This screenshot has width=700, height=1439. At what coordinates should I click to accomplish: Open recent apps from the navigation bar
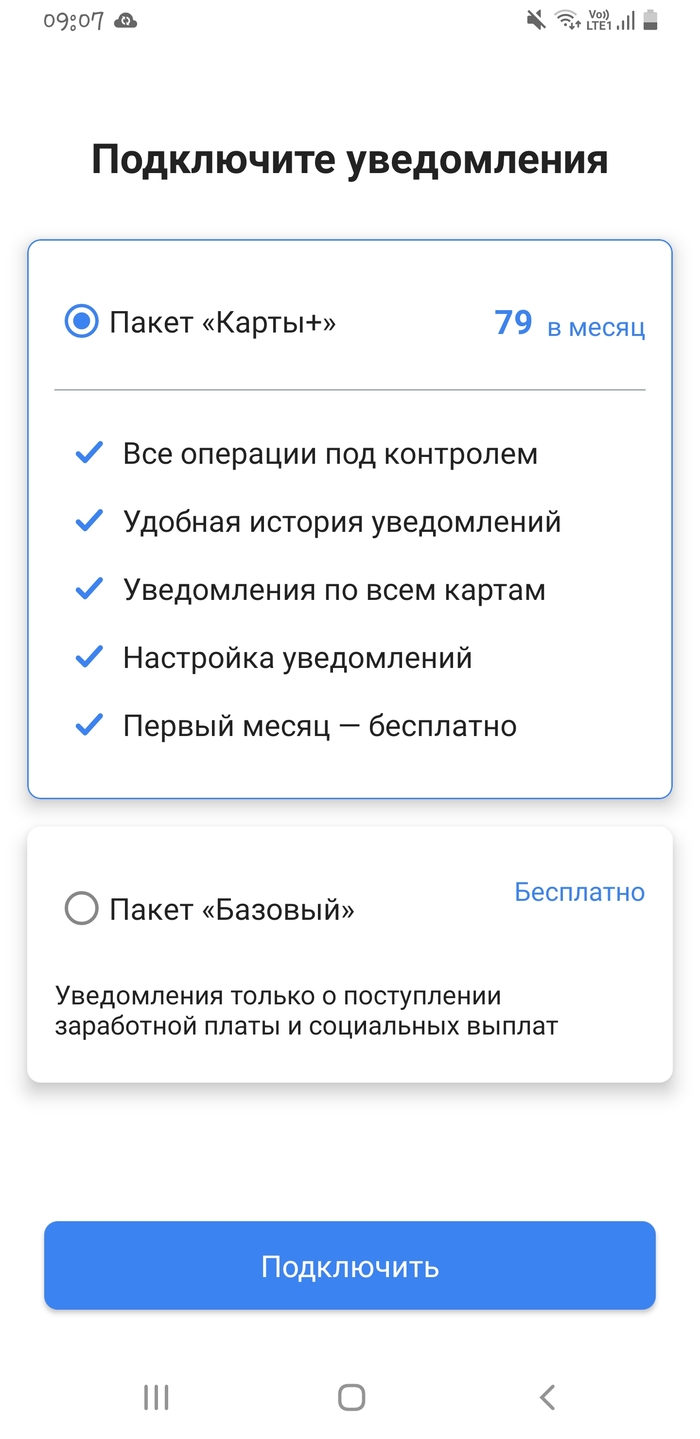[x=155, y=1397]
